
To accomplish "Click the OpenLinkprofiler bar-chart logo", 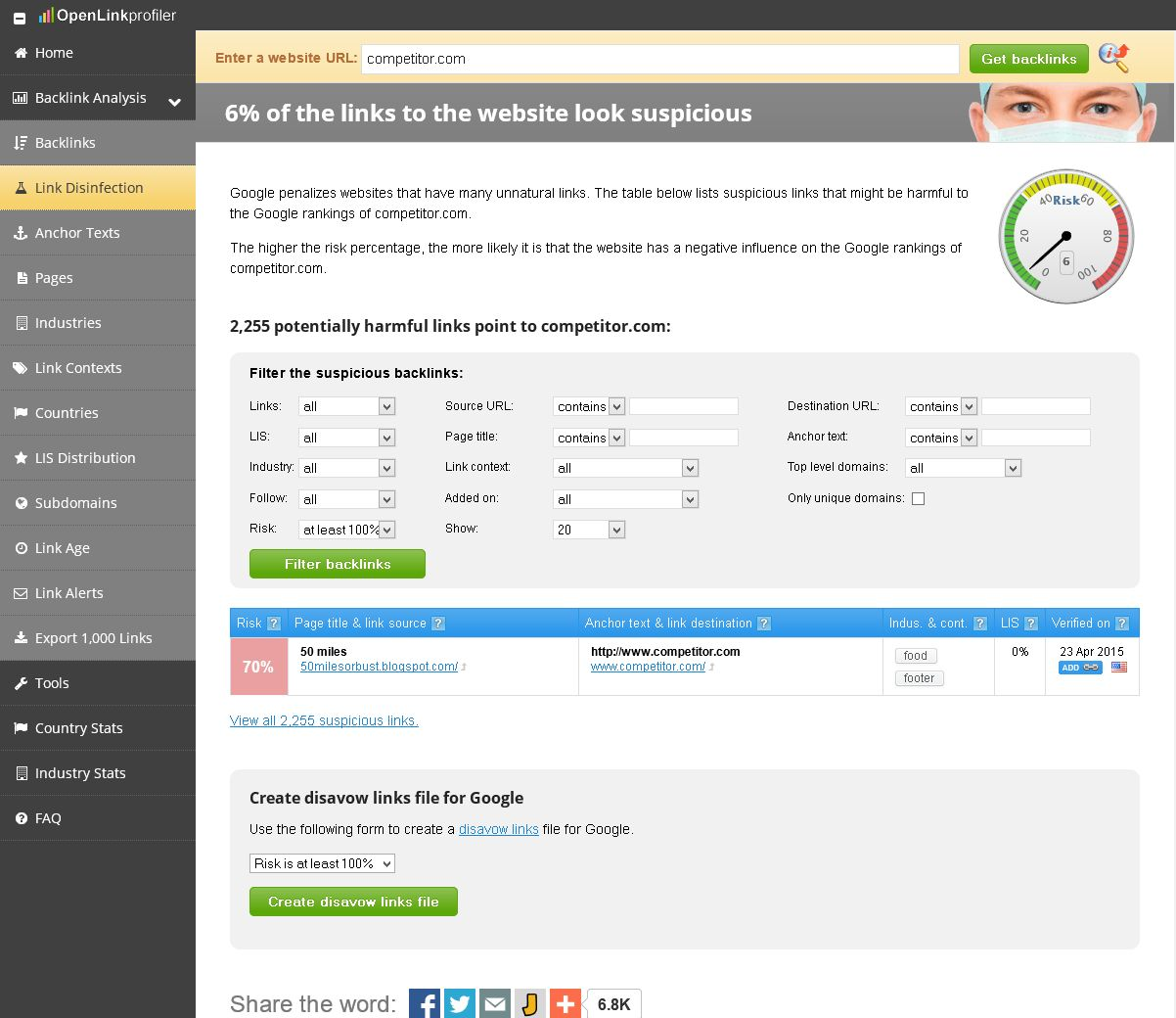I will pyautogui.click(x=45, y=15).
